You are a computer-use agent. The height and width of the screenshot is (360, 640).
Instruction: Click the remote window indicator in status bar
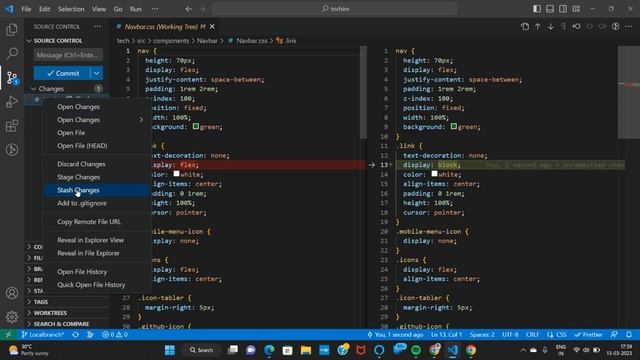click(x=8, y=334)
